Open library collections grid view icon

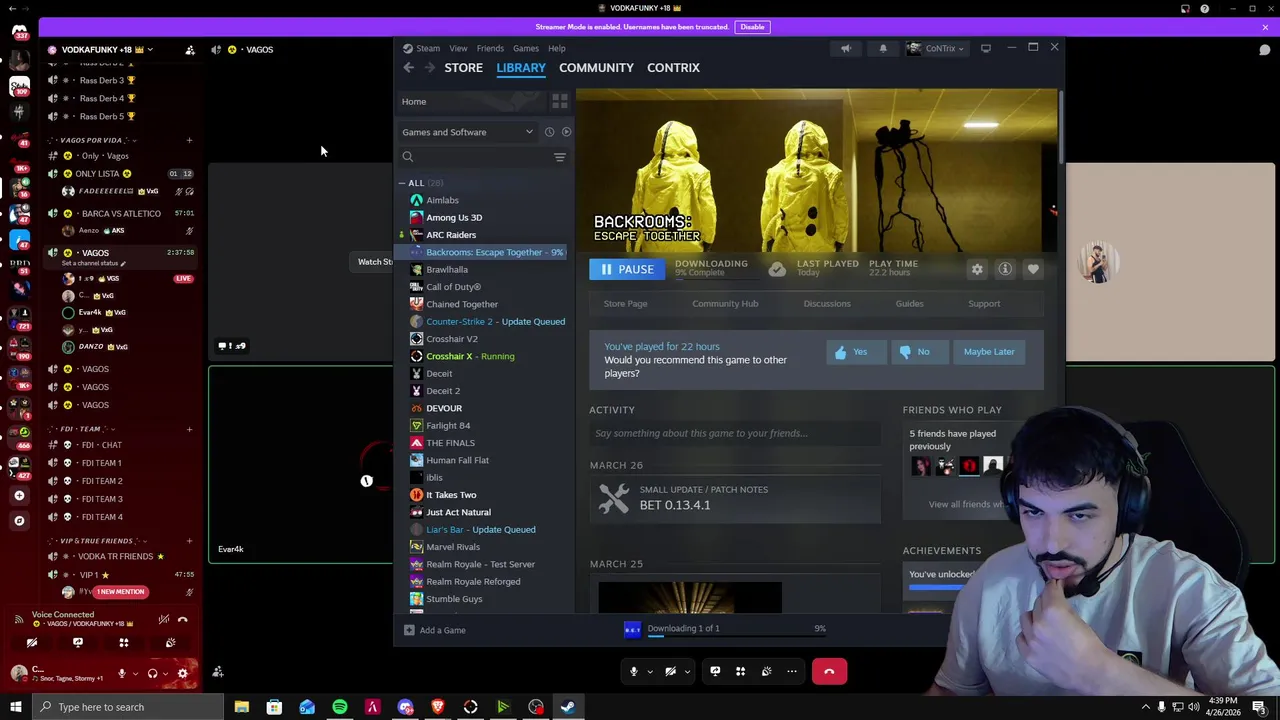pos(560,101)
